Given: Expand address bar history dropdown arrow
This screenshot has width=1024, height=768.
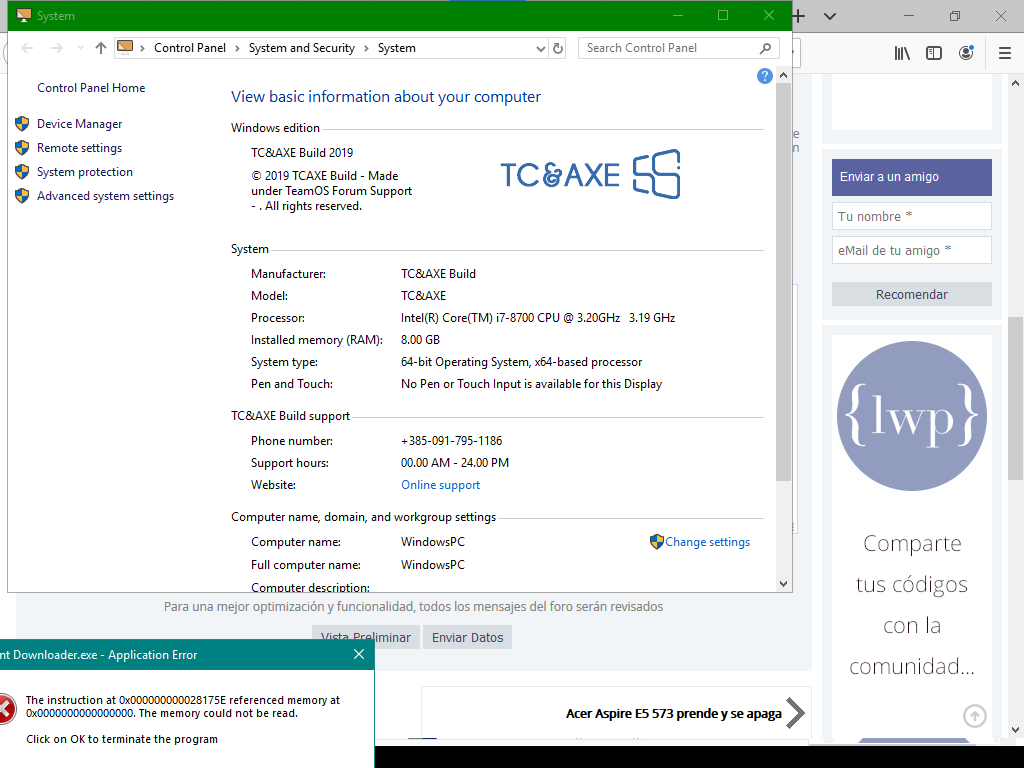Looking at the screenshot, I should point(541,48).
